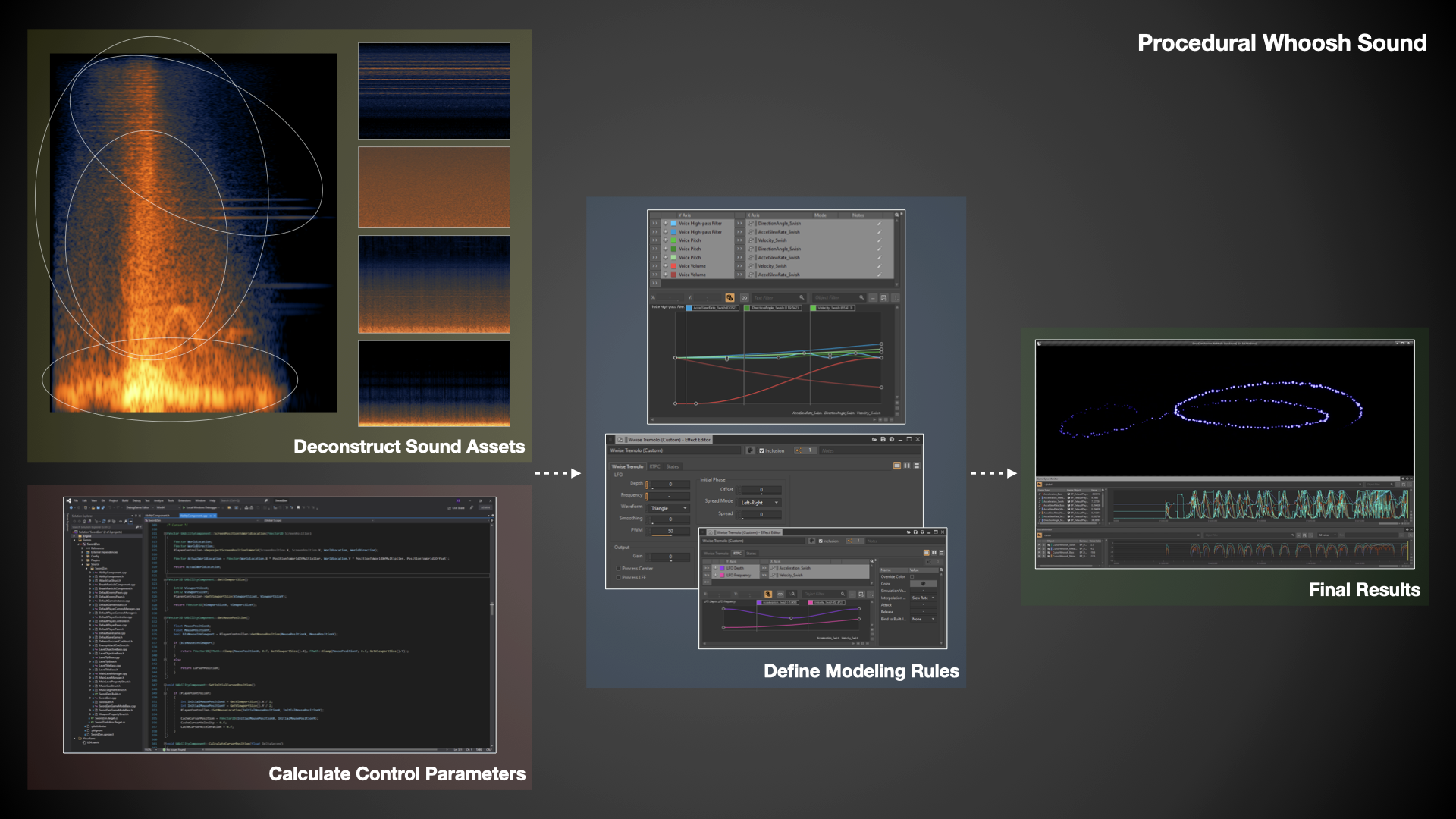Switch to the Wwise Tremolo tab in front Effect Editor

coord(716,554)
